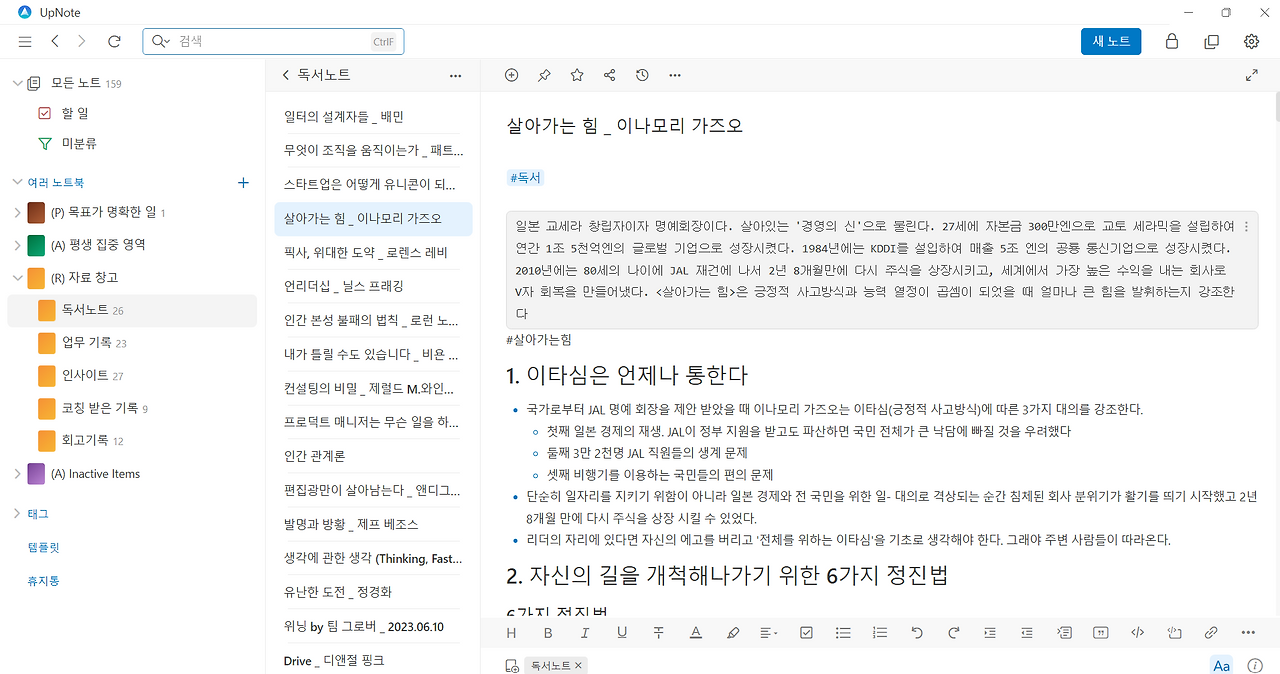Expand the (P) 목표가 명확한 일 notebook
This screenshot has height=674, width=1280.
(x=18, y=212)
